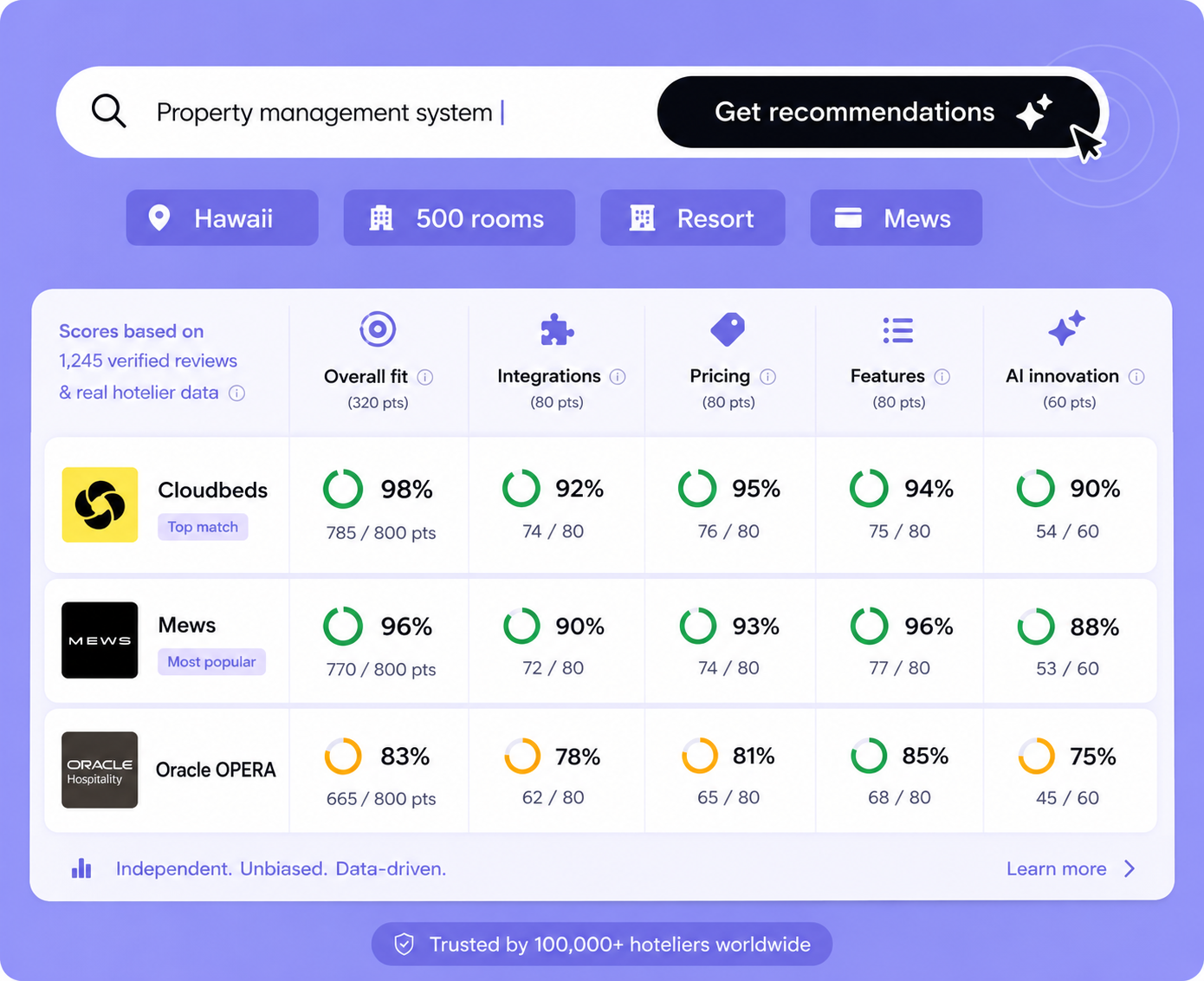Click Mews 96% overall fit ring
The image size is (1204, 981).
pyautogui.click(x=343, y=626)
